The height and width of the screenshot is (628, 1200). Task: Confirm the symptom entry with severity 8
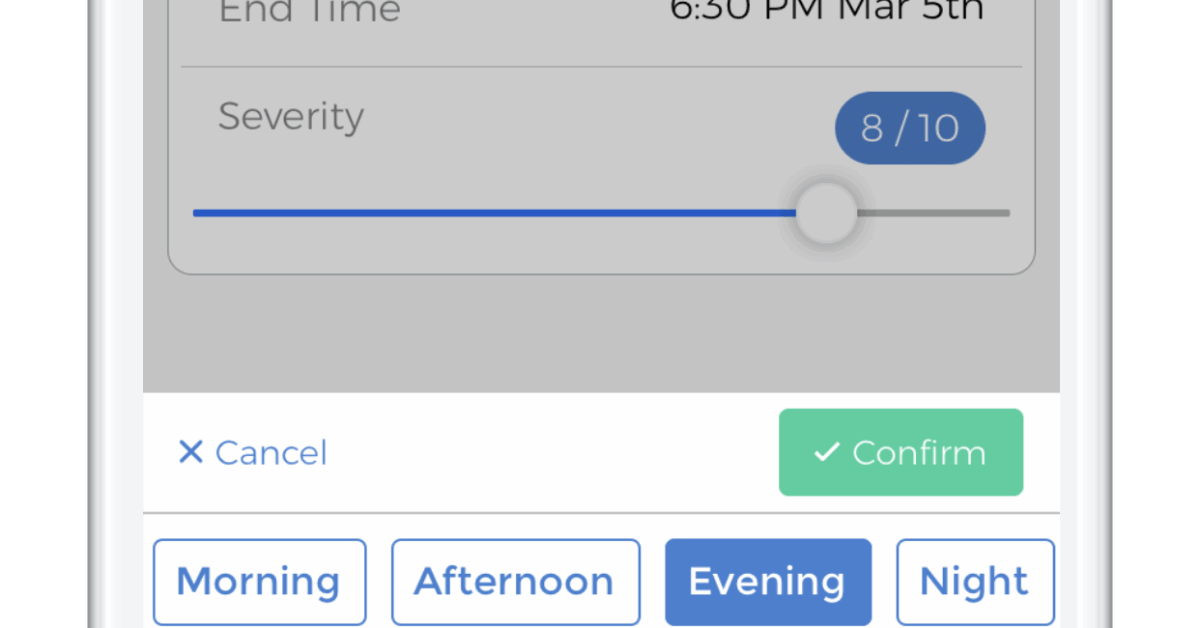tap(900, 452)
